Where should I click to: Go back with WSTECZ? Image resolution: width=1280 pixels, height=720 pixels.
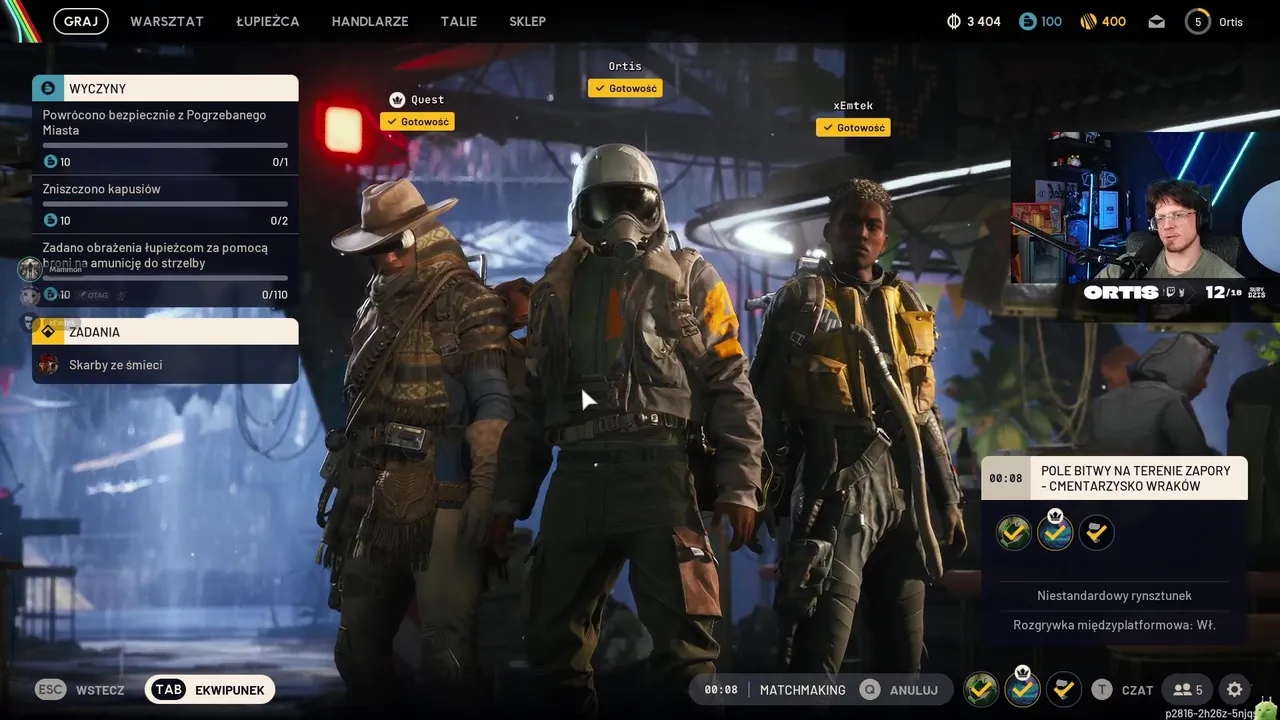100,690
